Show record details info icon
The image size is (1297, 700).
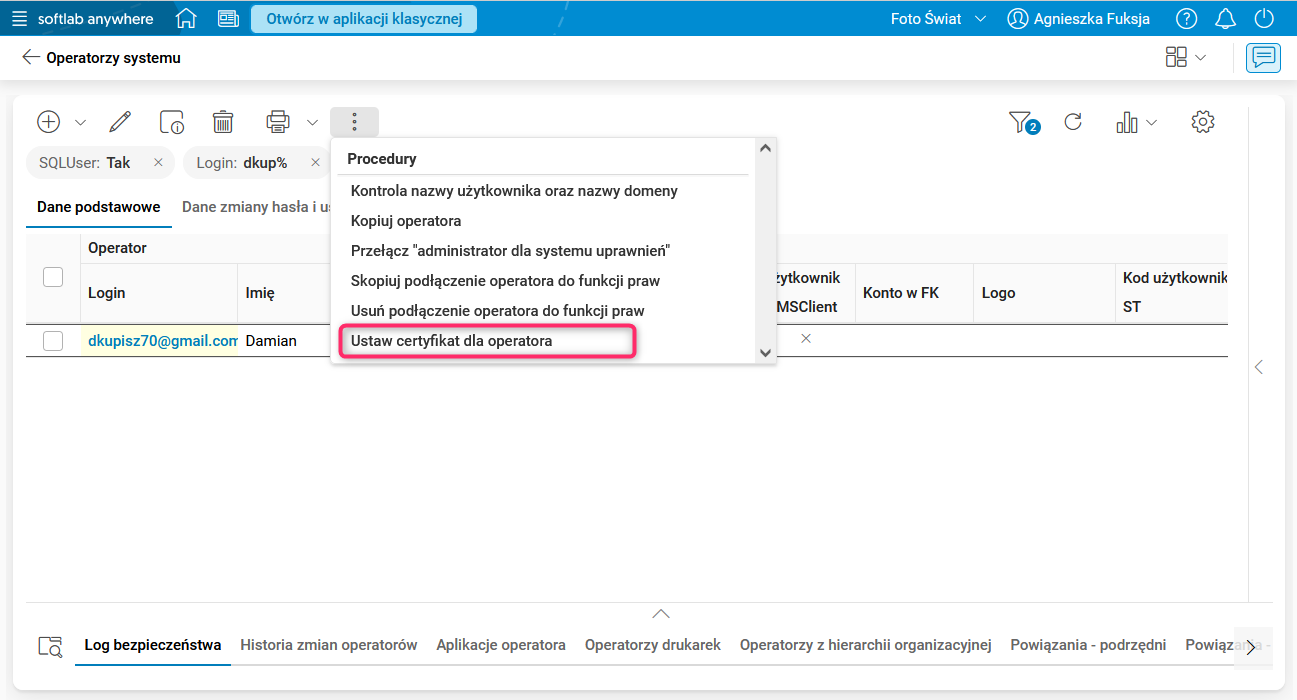point(172,122)
